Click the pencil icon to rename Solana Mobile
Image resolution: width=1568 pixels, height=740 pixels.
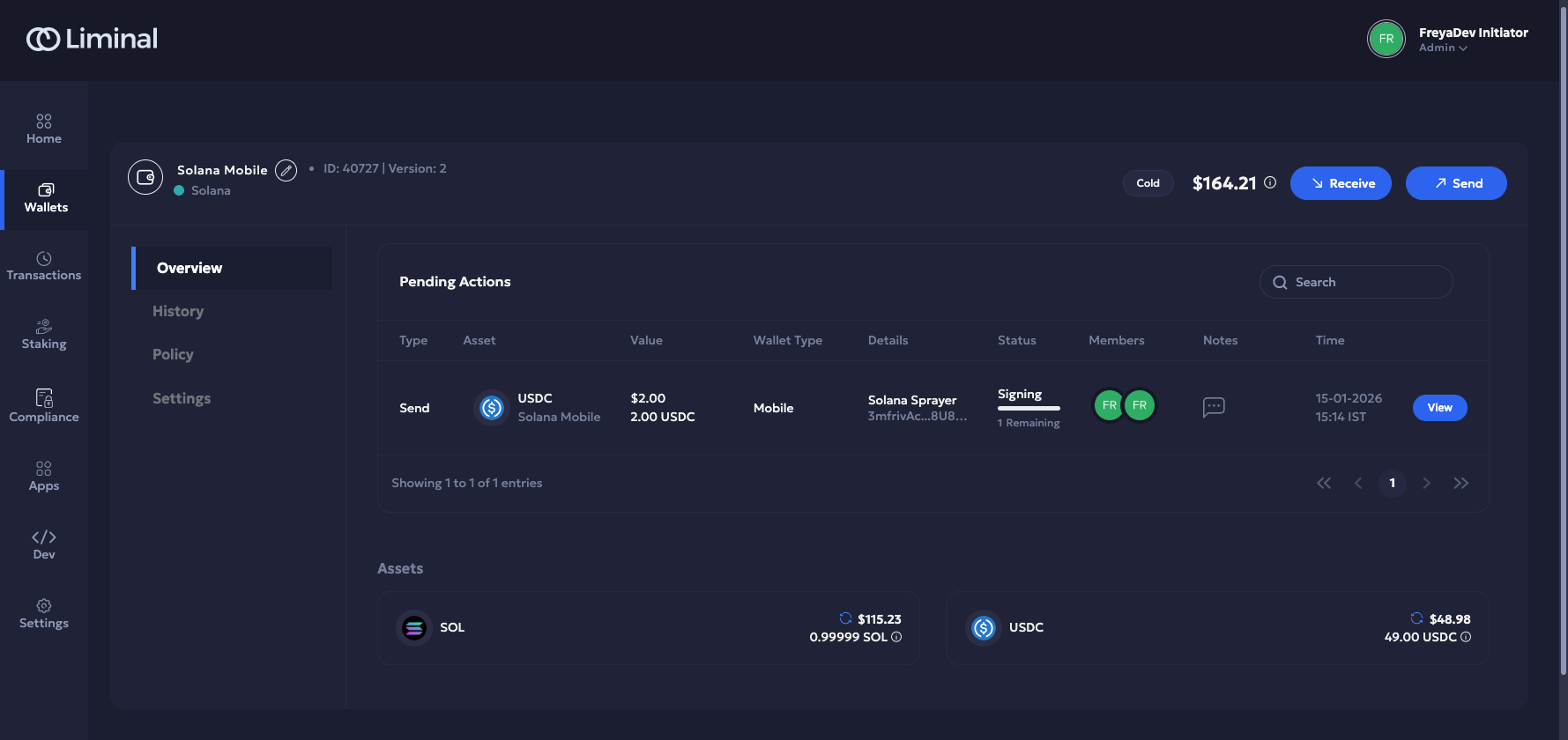tap(286, 170)
